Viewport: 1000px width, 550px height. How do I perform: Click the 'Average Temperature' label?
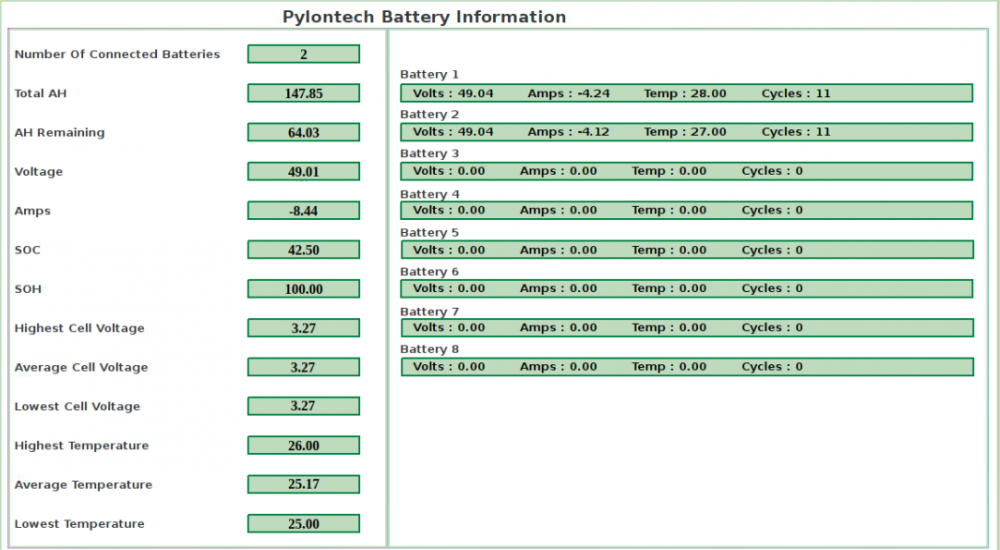[x=83, y=485]
